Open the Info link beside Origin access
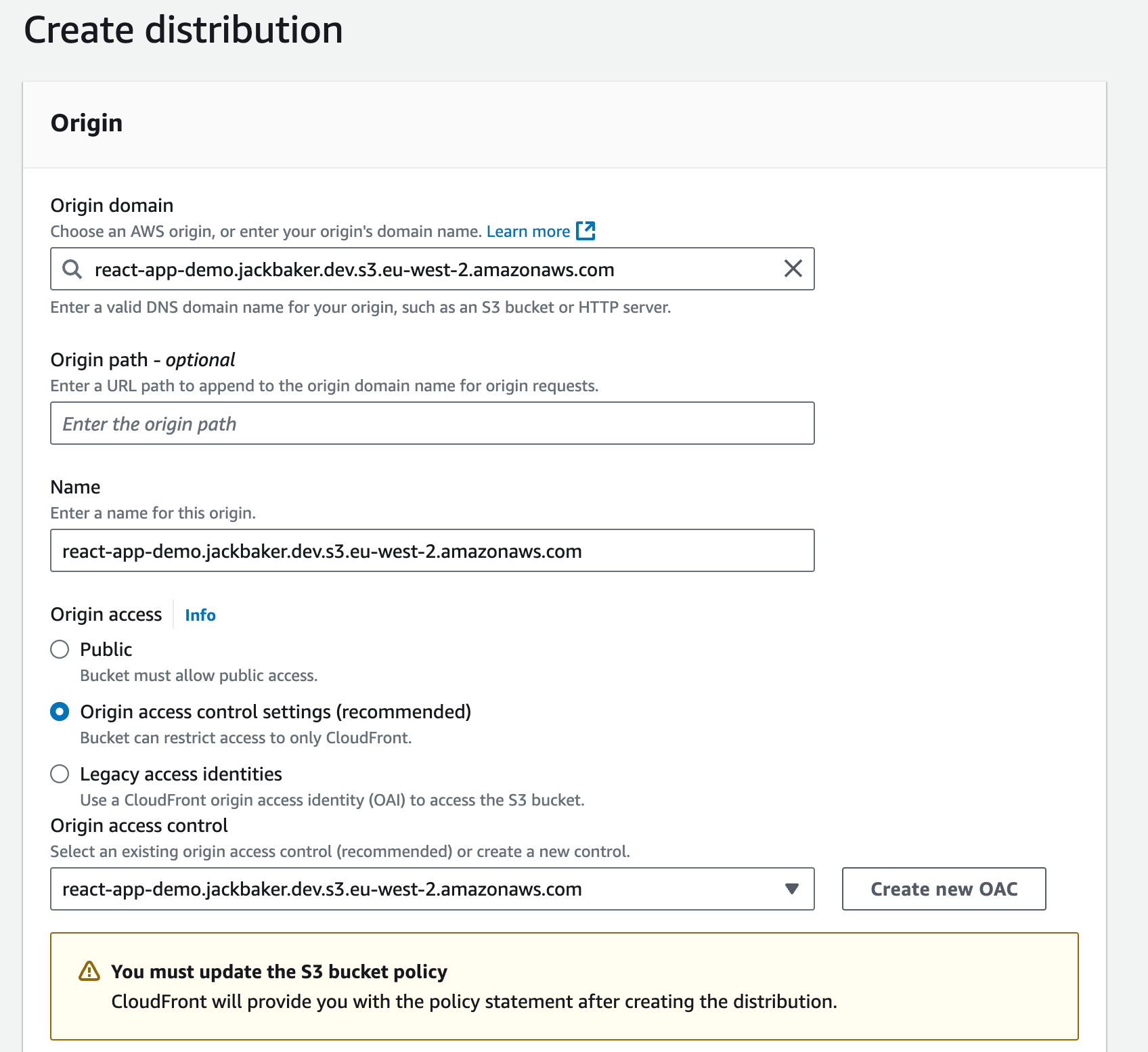1148x1052 pixels. tap(200, 615)
